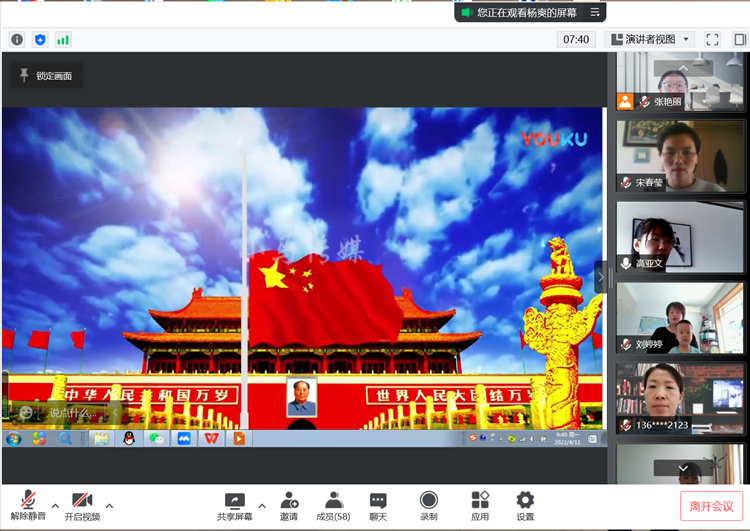Open the 演讲者视图 view dropdown
The image size is (750, 531).
(650, 39)
